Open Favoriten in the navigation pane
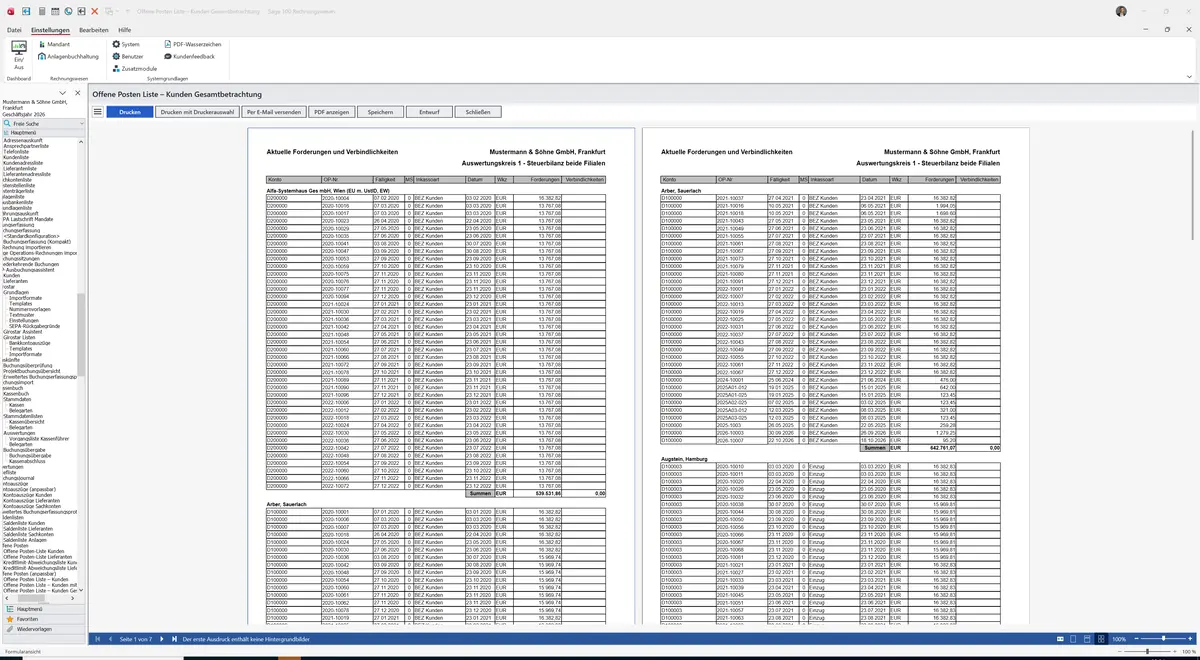This screenshot has height=660, width=1200. point(43,619)
